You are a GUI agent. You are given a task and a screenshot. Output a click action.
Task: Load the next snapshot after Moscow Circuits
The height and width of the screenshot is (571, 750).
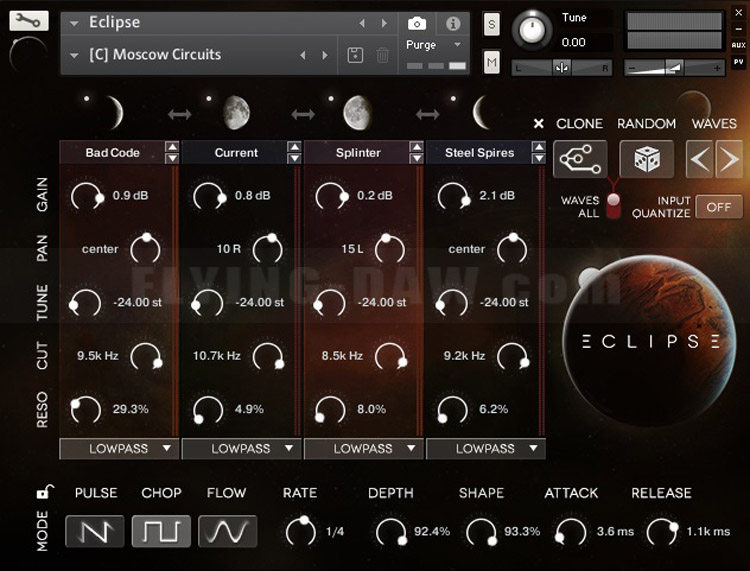(x=325, y=55)
